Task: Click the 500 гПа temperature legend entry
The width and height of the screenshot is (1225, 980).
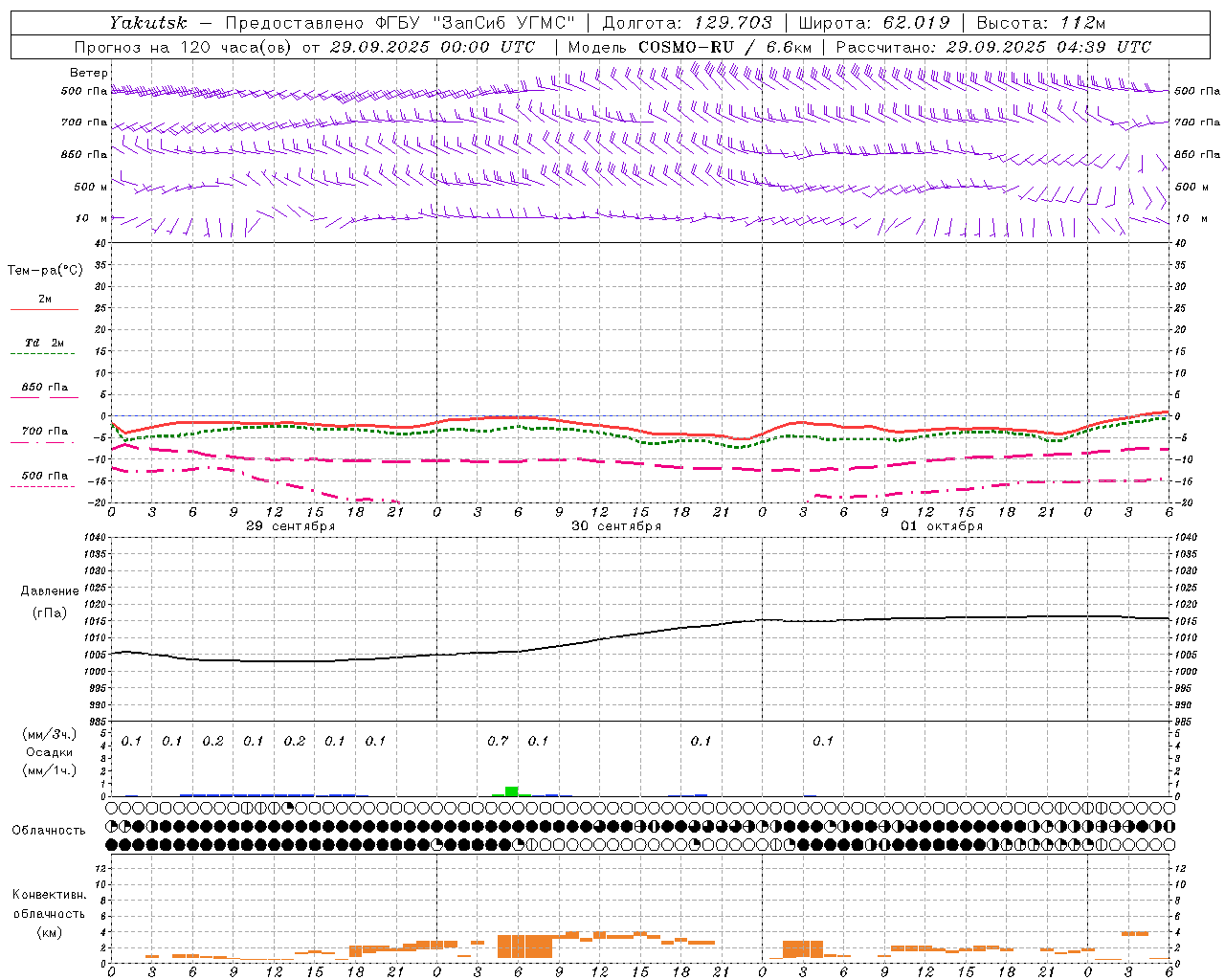Action: (45, 476)
